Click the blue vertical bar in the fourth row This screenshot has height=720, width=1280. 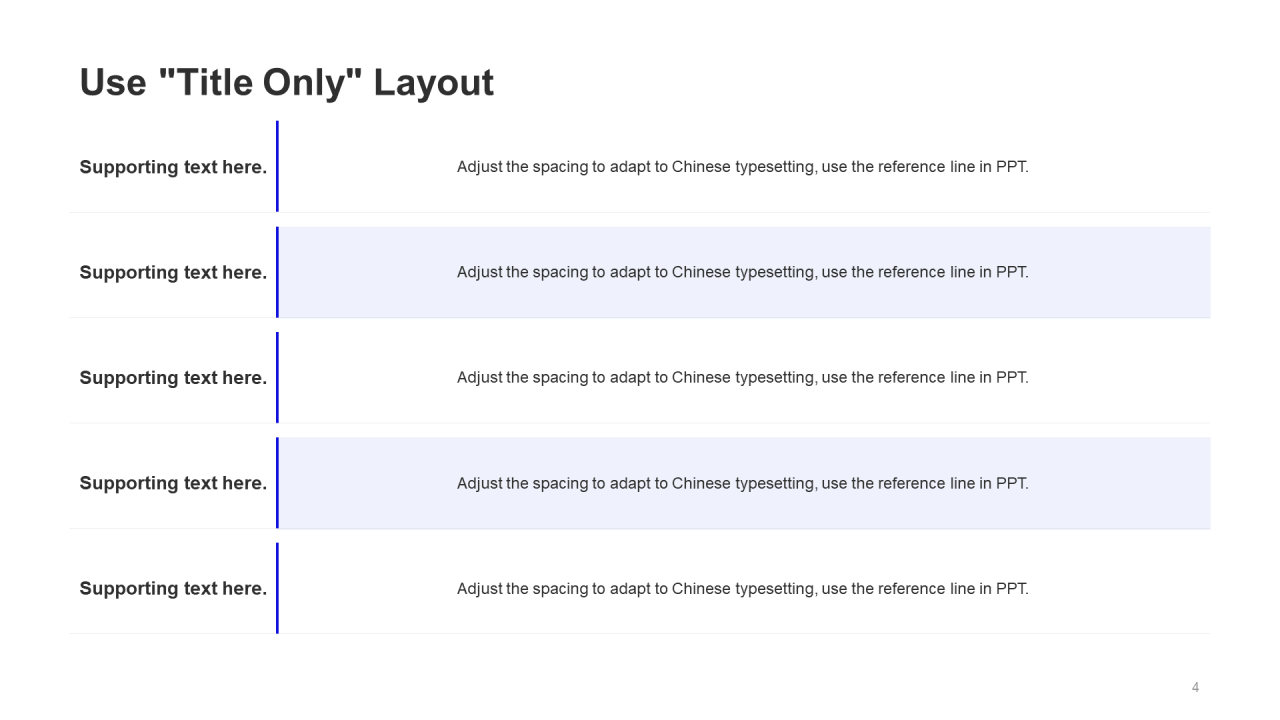click(x=277, y=483)
